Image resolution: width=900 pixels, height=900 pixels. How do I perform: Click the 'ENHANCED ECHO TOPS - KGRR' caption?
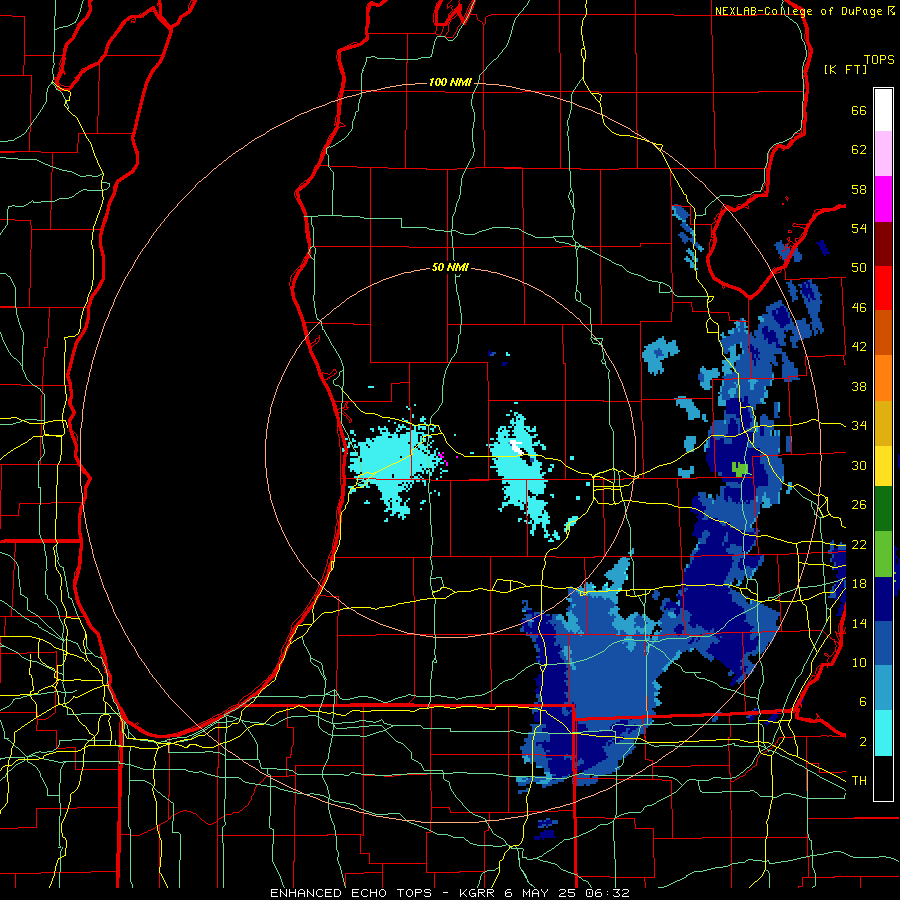tap(382, 893)
